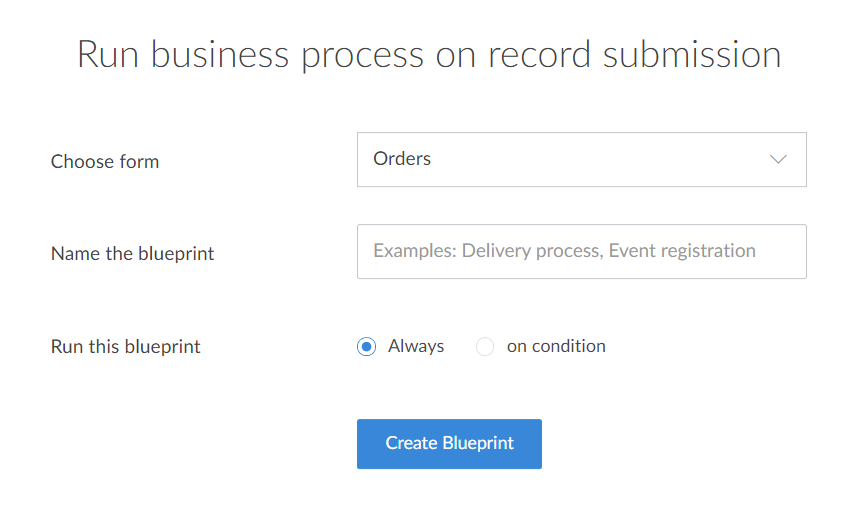The image size is (864, 505).
Task: Focus the blueprint name input field
Action: 581,251
